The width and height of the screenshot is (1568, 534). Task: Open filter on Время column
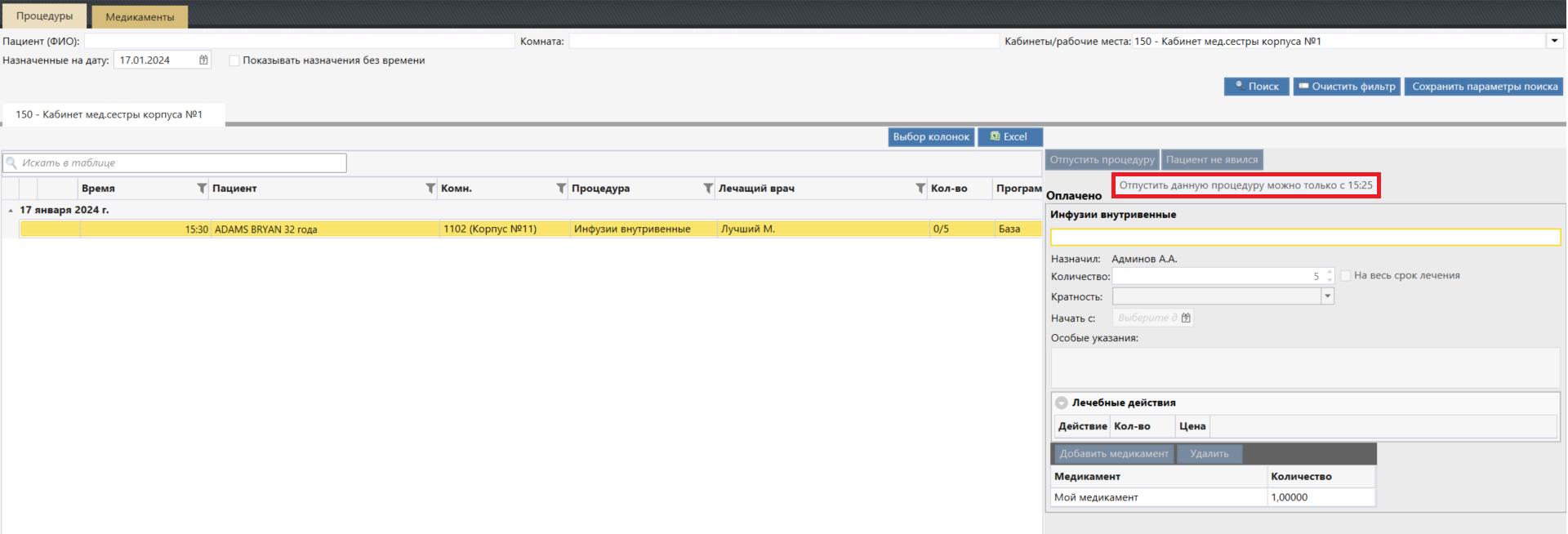(x=202, y=189)
